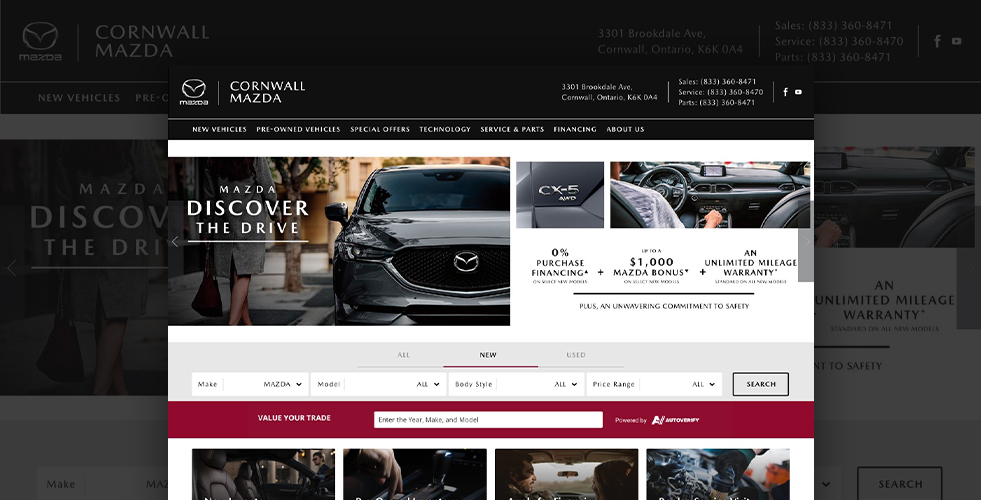Open the card showing an engine mechanic

tap(718, 474)
